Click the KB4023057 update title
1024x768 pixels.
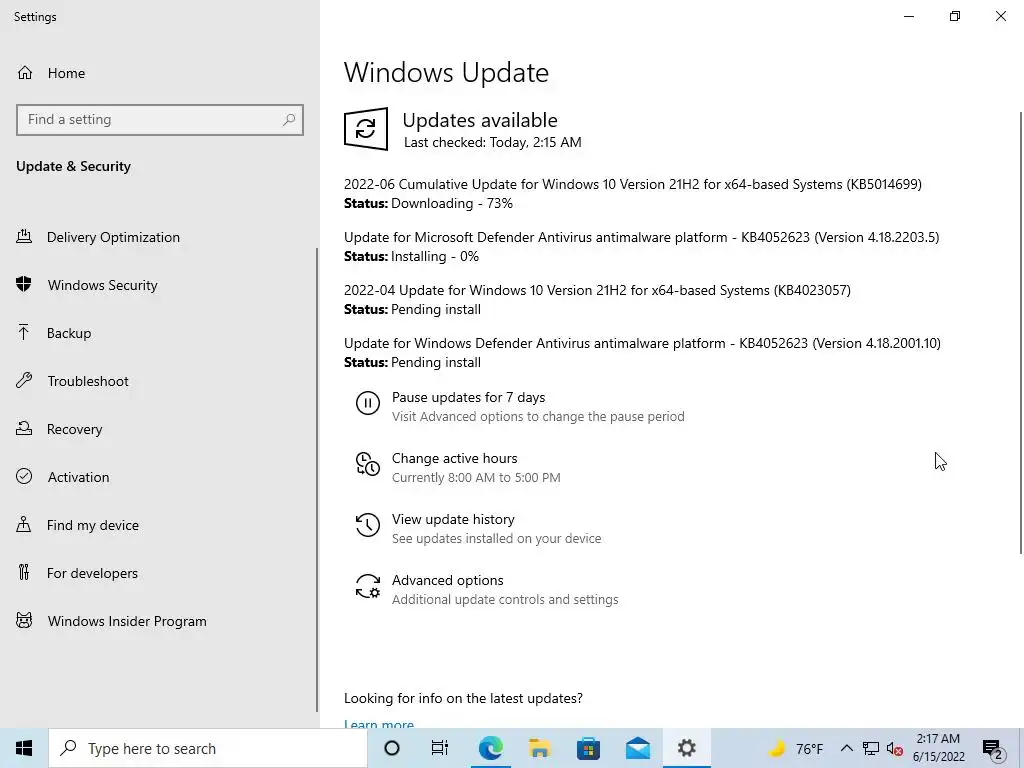tap(598, 290)
